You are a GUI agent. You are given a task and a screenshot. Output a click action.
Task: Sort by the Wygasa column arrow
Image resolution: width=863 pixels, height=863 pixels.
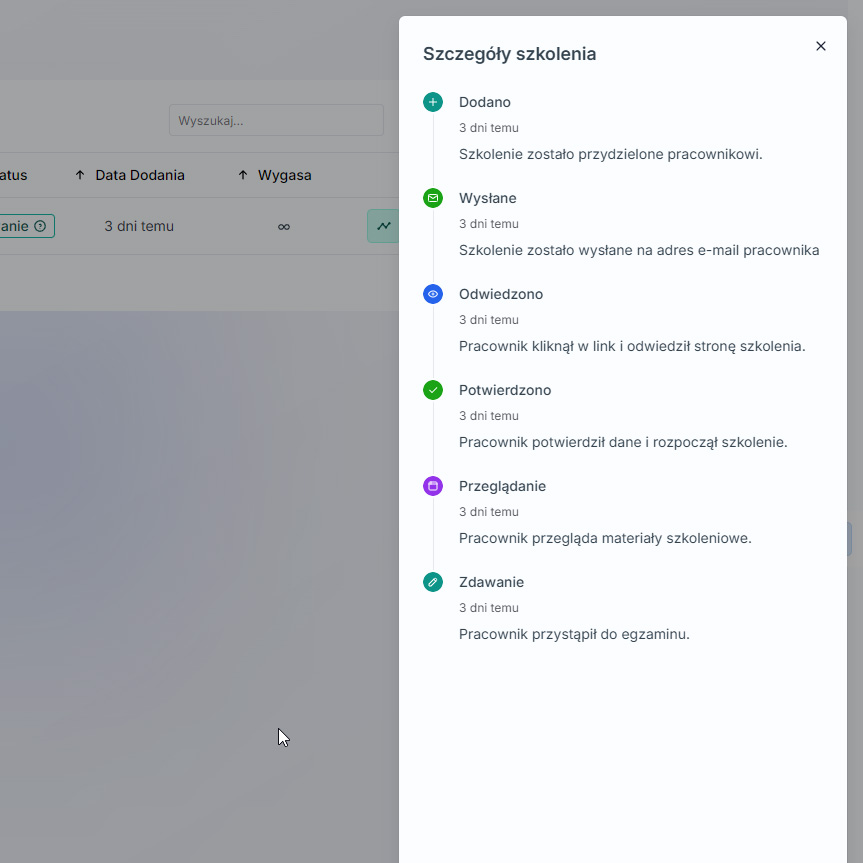tap(243, 175)
